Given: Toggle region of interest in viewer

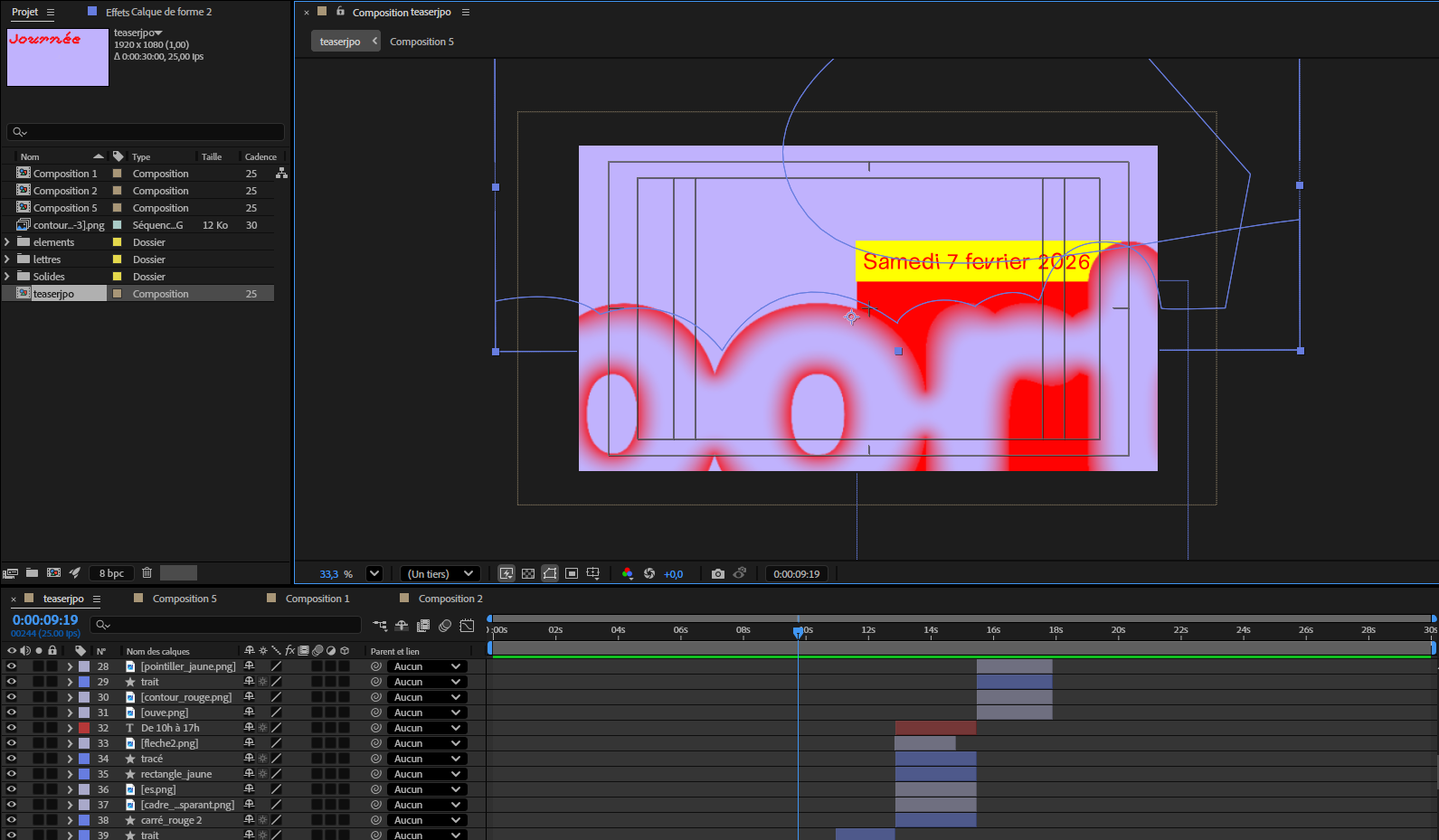Looking at the screenshot, I should [572, 573].
